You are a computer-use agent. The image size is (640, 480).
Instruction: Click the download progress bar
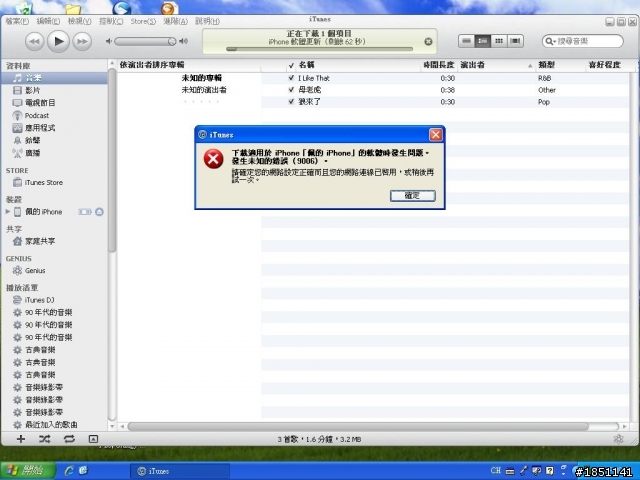coord(319,49)
